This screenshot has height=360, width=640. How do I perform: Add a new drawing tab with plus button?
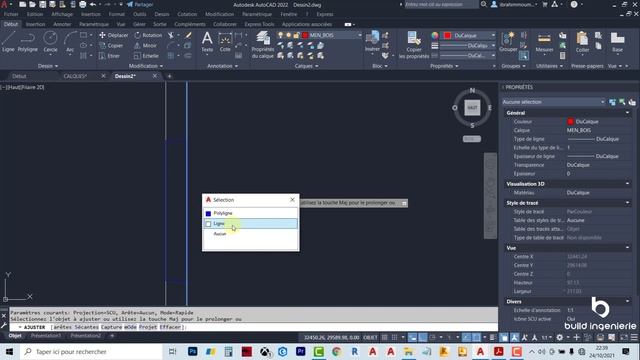click(169, 76)
